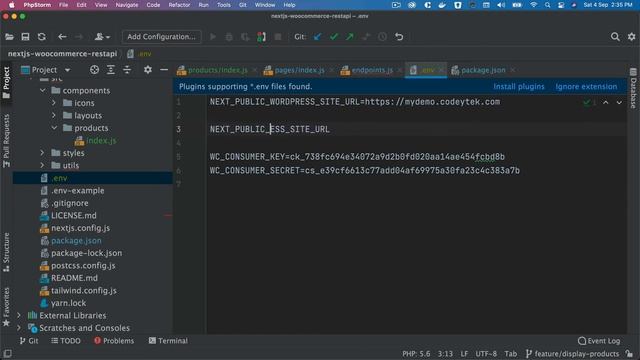
Task: Expand the utils folder
Action: coord(42,165)
